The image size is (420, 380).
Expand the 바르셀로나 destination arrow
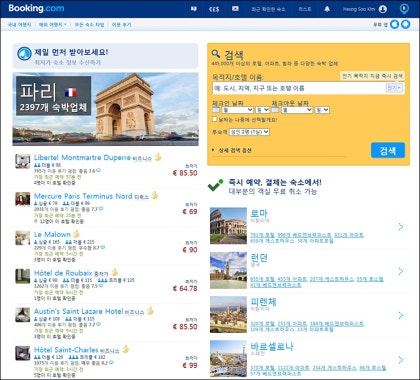point(401,360)
